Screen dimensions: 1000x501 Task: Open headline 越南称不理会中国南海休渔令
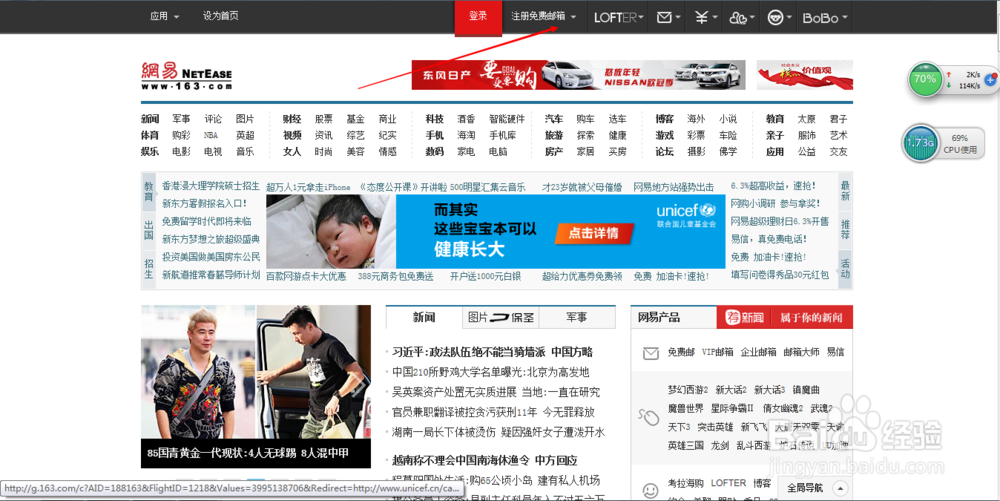tap(485, 460)
